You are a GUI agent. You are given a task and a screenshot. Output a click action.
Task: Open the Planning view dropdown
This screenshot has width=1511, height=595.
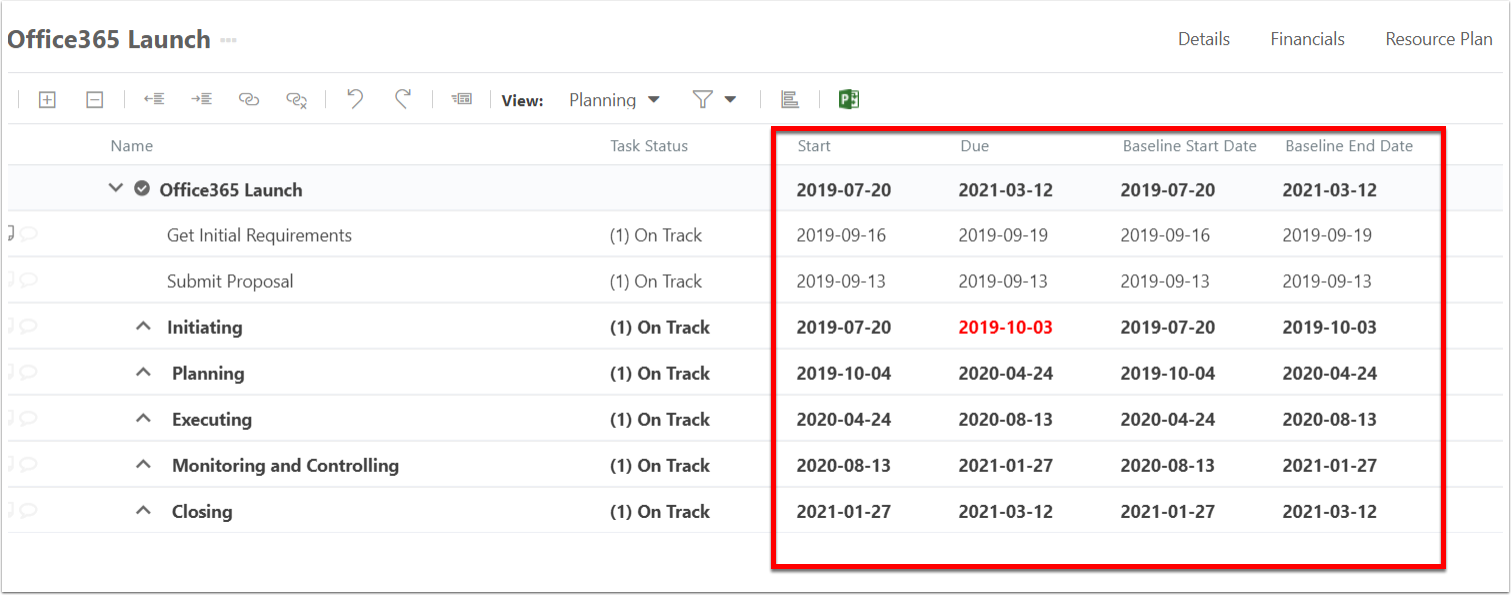coord(614,99)
